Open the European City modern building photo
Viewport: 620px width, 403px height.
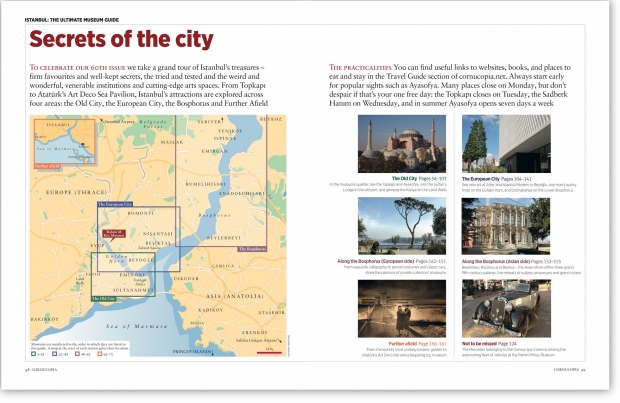click(505, 143)
